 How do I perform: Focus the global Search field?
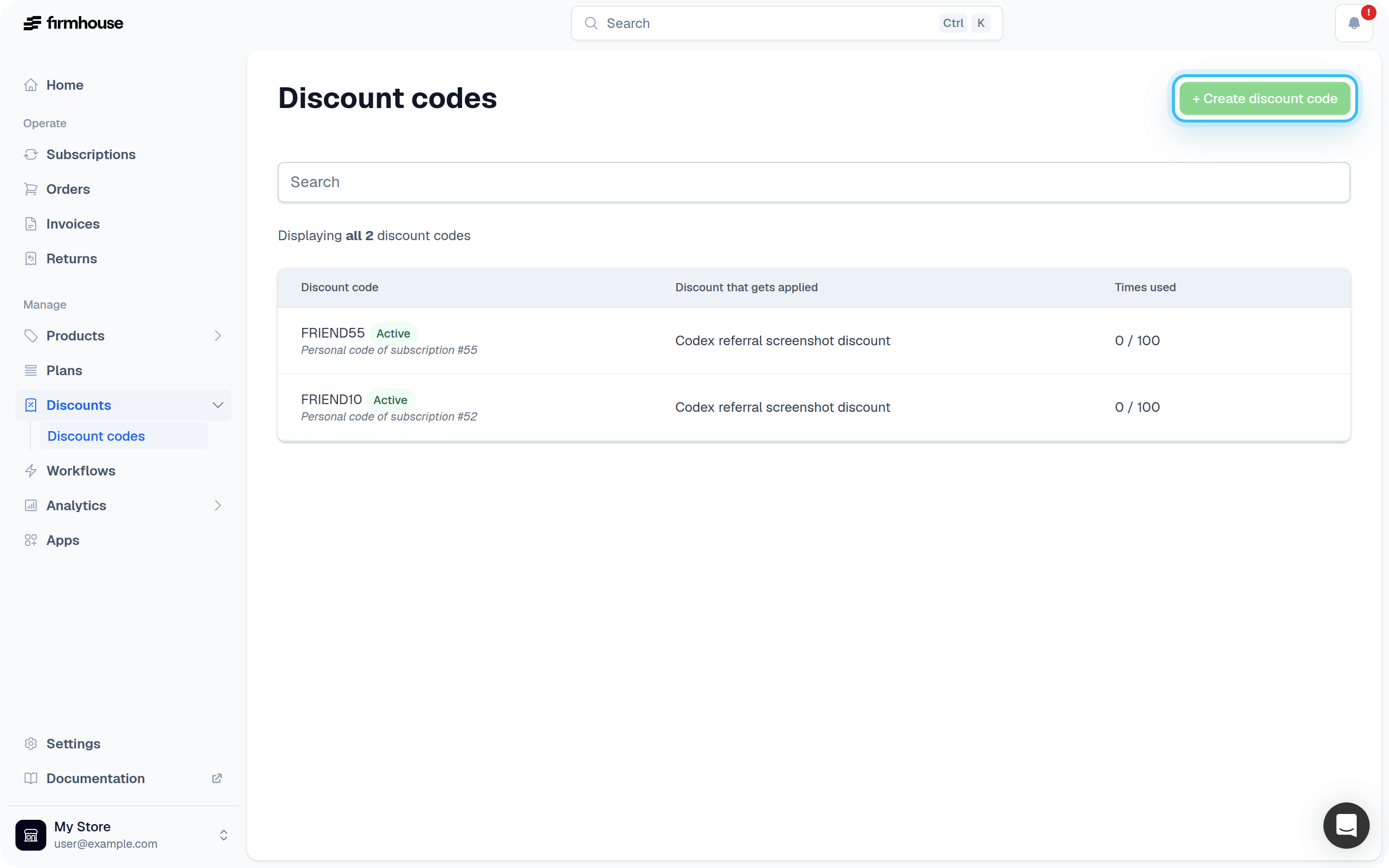click(786, 23)
